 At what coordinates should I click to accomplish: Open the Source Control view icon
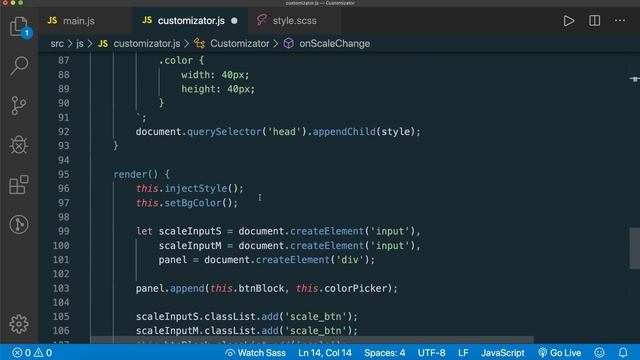pos(19,106)
